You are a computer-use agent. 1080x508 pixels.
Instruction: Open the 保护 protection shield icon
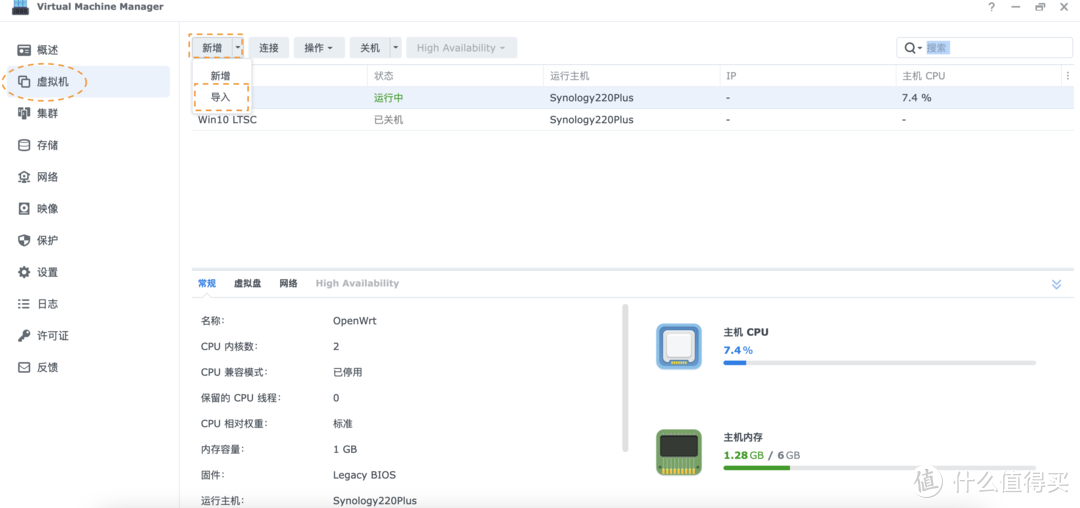tap(24, 240)
